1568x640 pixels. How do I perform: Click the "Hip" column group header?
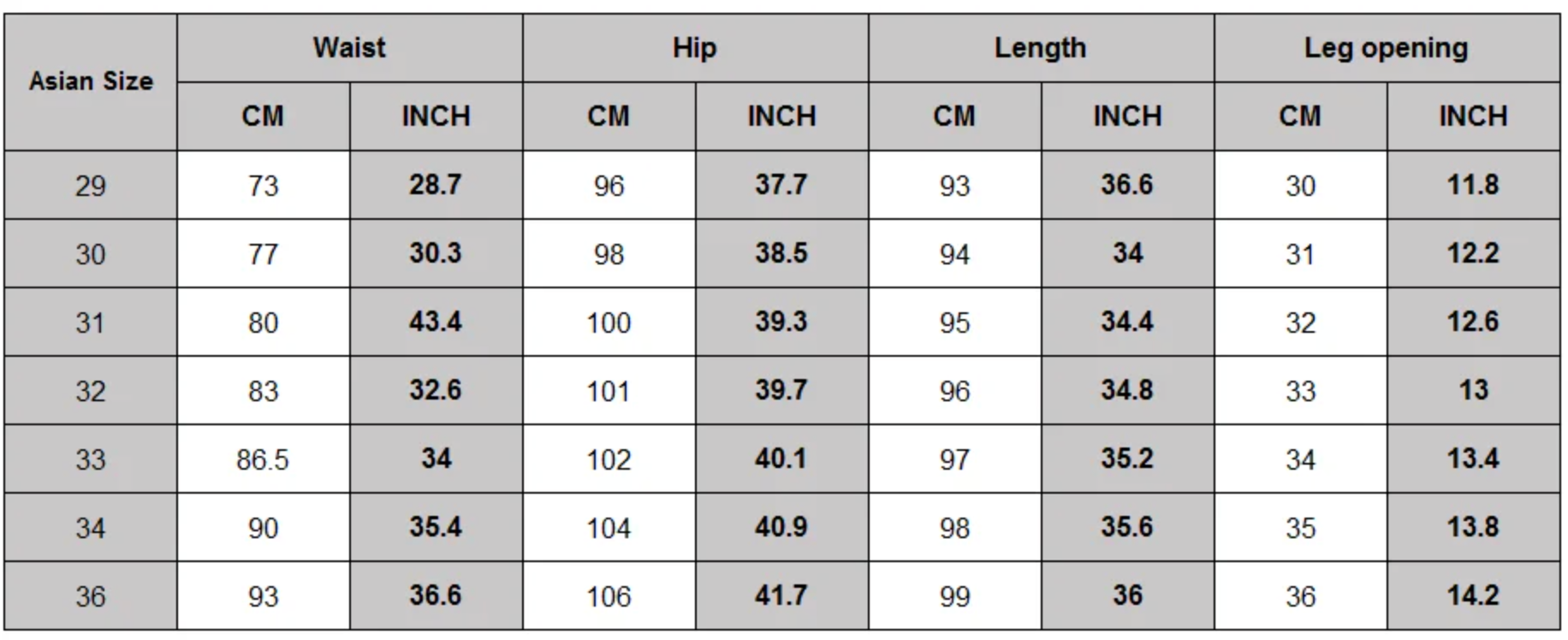pyautogui.click(x=694, y=48)
